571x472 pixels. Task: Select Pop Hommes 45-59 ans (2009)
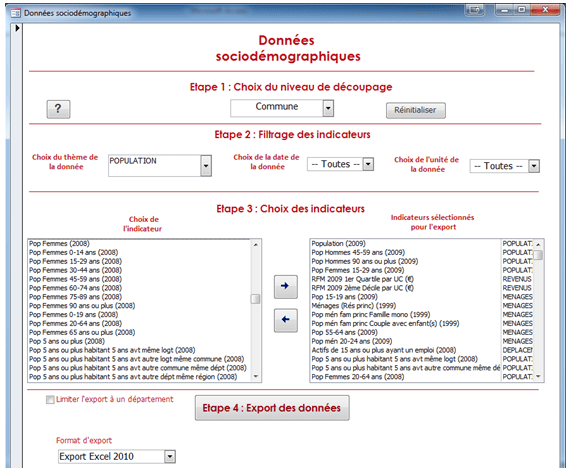point(422,252)
